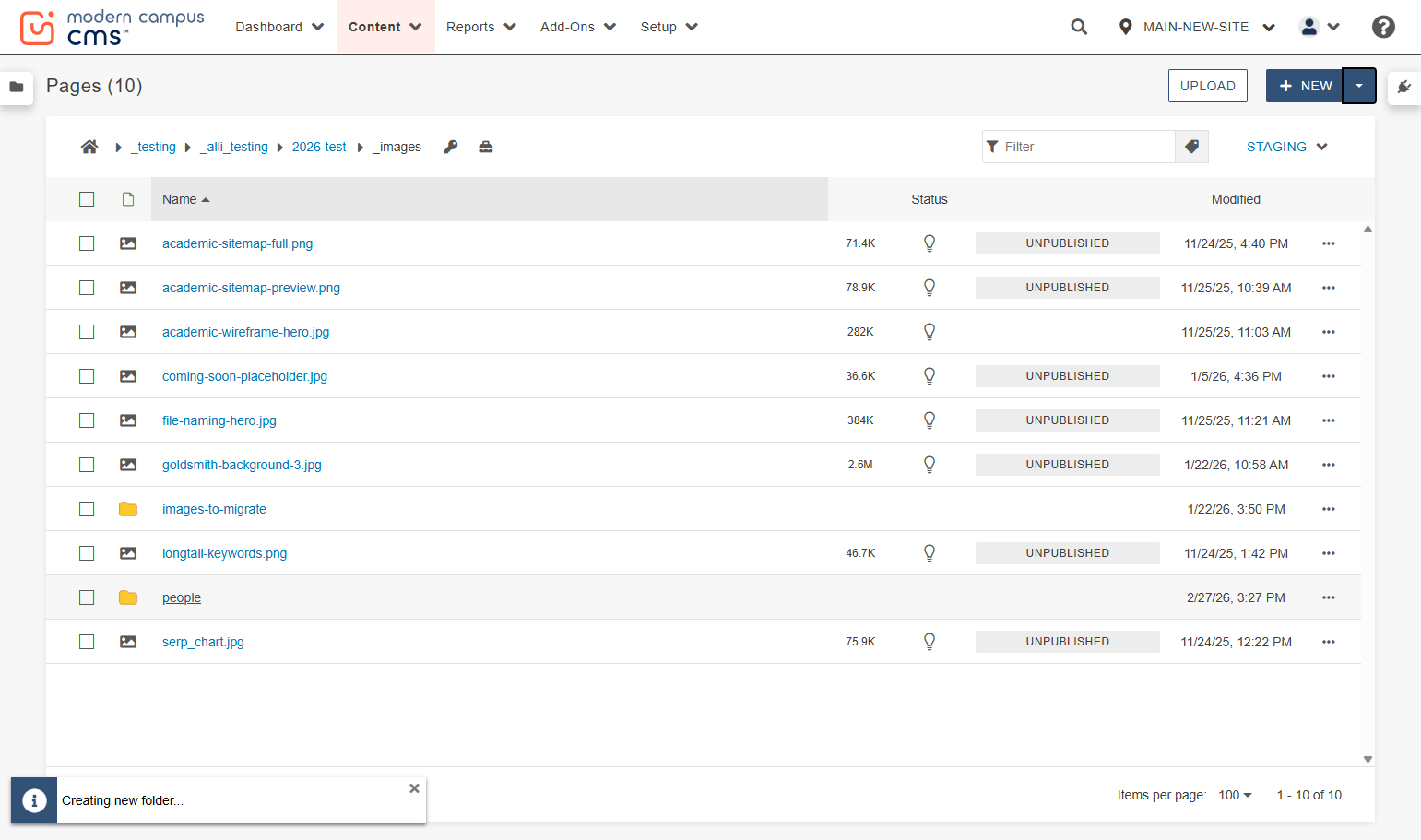
Task: Check the images-to-migrate folder checkbox
Action: (x=87, y=509)
